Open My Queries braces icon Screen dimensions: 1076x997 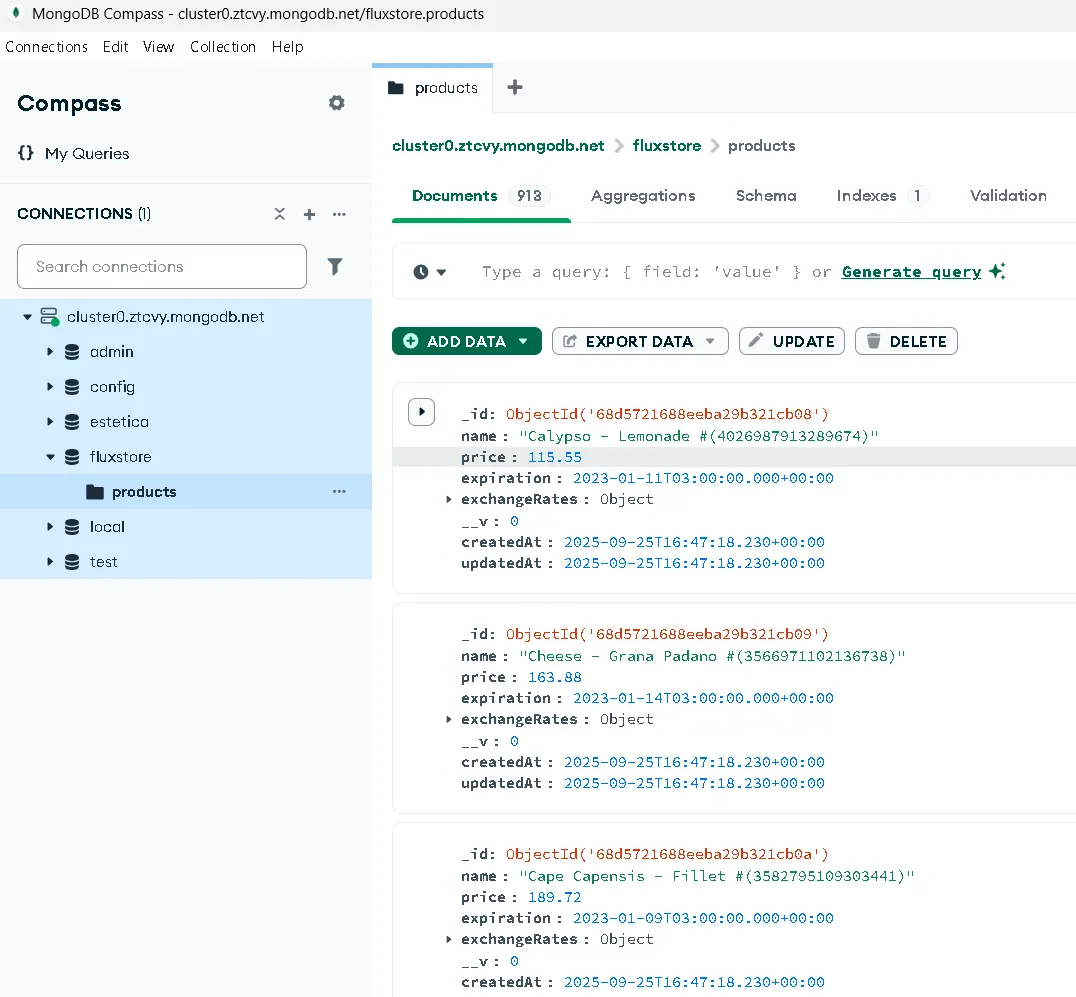click(x=25, y=153)
